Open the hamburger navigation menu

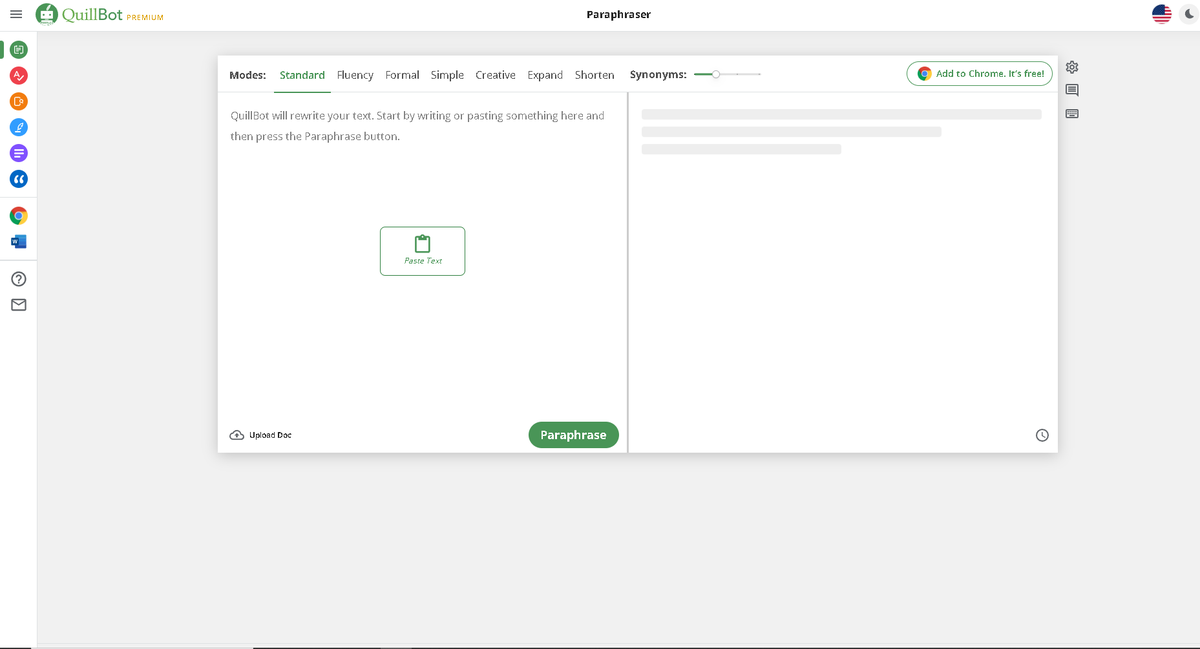point(15,14)
